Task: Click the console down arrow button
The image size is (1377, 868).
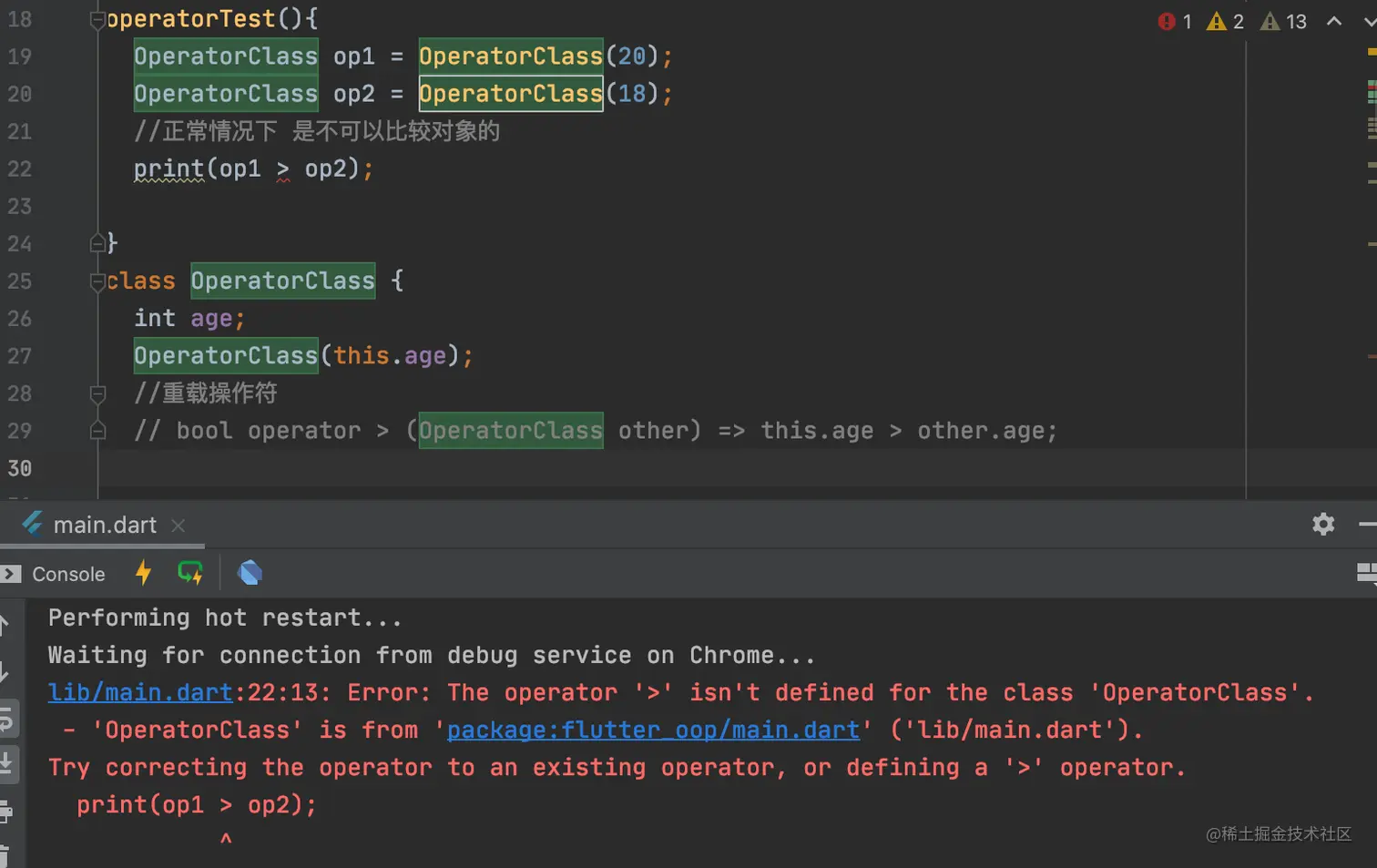Action: [5, 673]
